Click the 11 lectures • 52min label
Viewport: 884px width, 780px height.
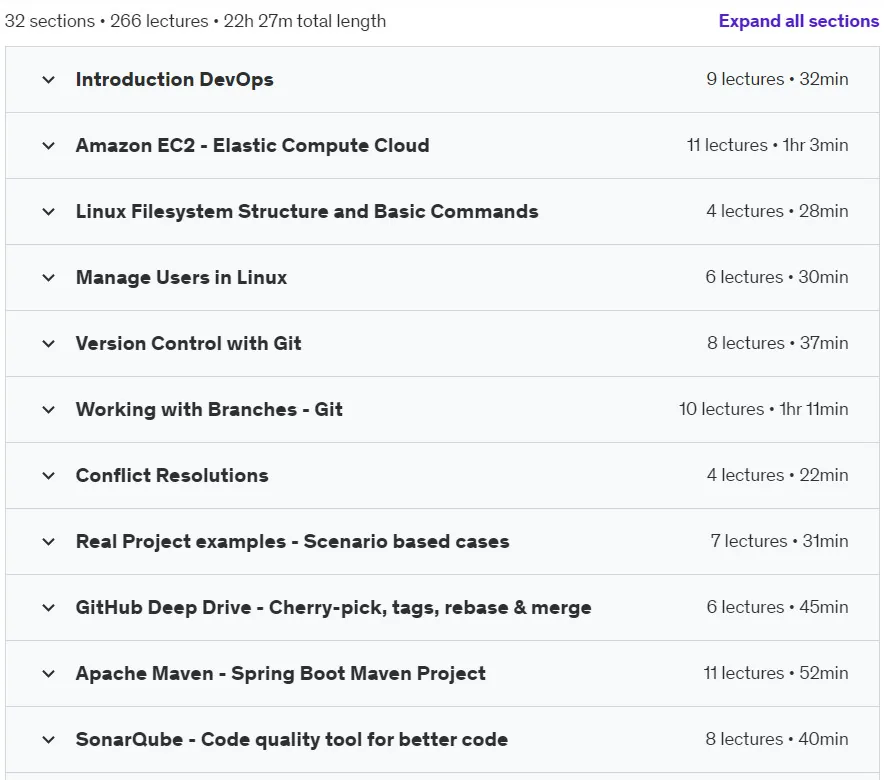(x=776, y=673)
